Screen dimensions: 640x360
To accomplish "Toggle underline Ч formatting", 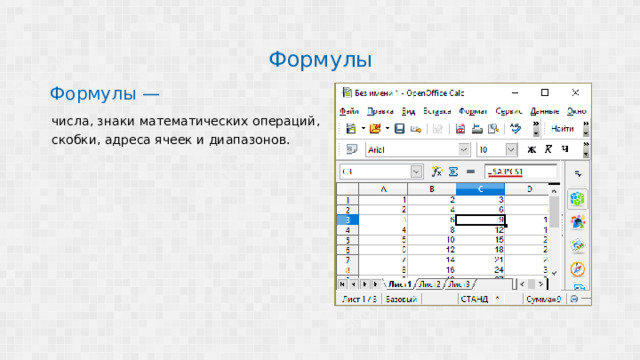I will tap(565, 149).
